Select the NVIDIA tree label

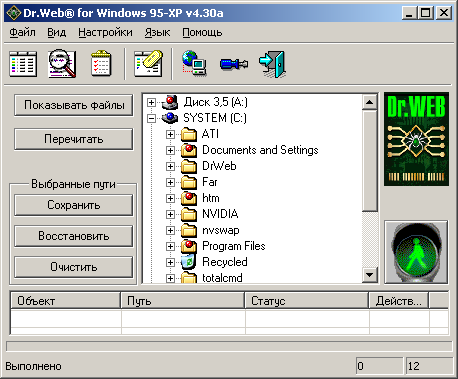coord(220,214)
